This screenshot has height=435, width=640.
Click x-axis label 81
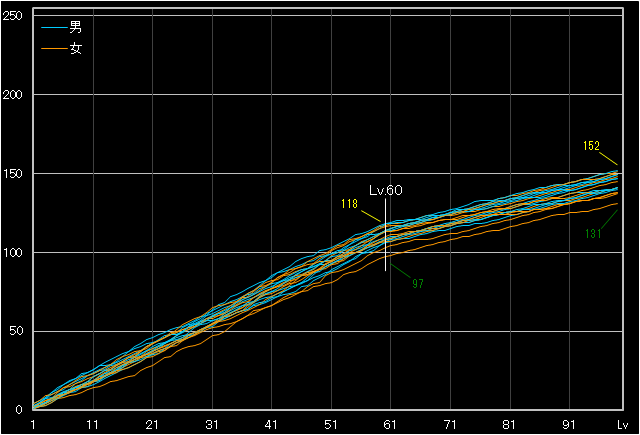click(509, 425)
